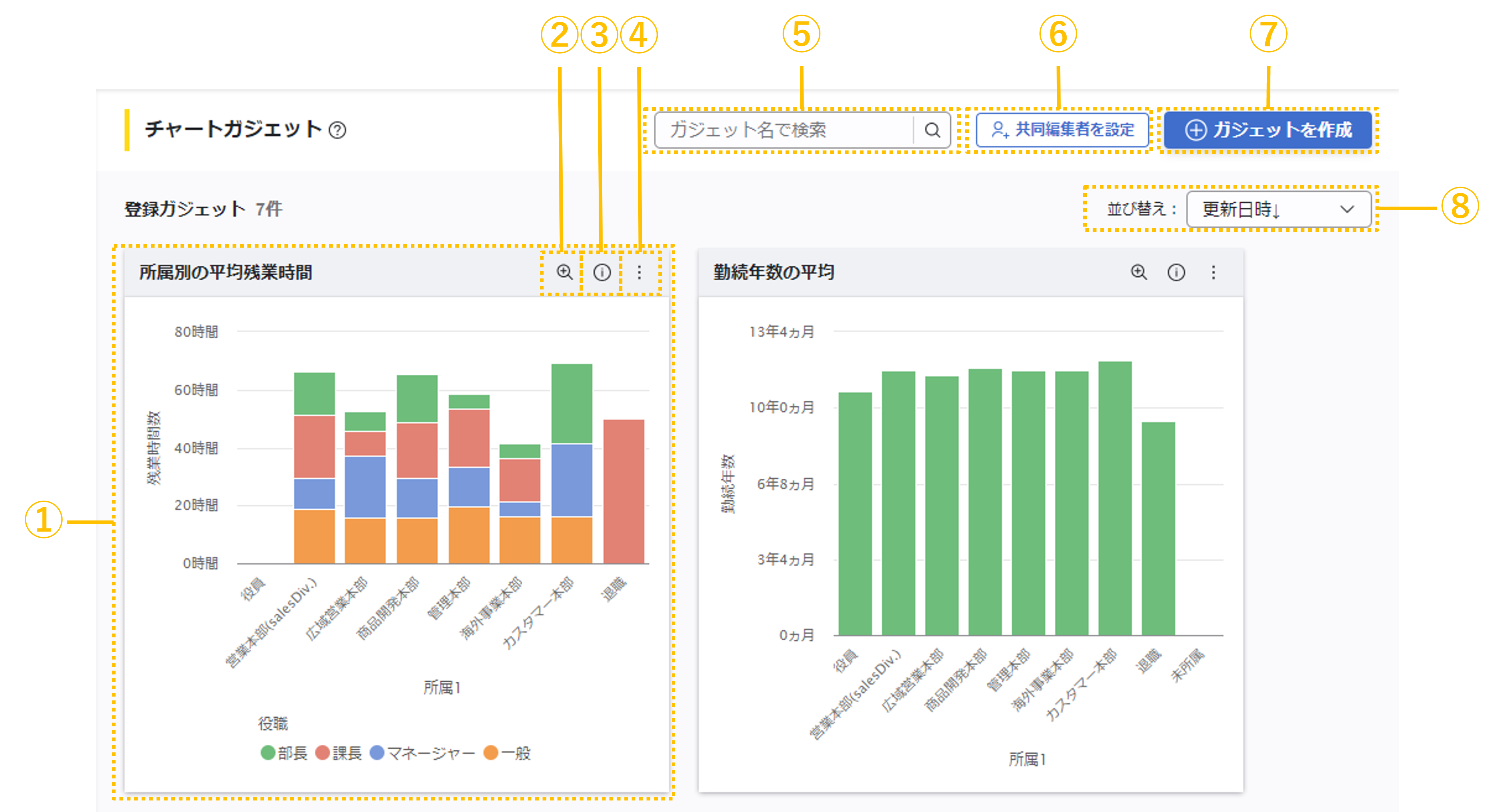Screen dimensions: 1504x812
Task: Click the chevron arrow of 並び替え dropdown
Action: 1347,209
